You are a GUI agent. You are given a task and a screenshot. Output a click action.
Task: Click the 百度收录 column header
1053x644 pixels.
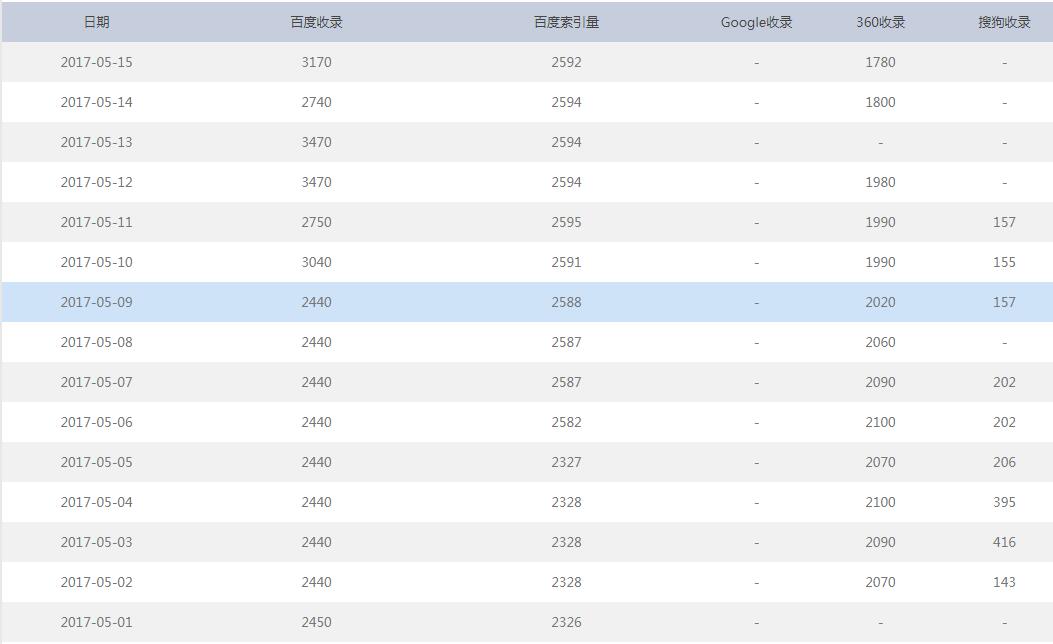tap(316, 22)
